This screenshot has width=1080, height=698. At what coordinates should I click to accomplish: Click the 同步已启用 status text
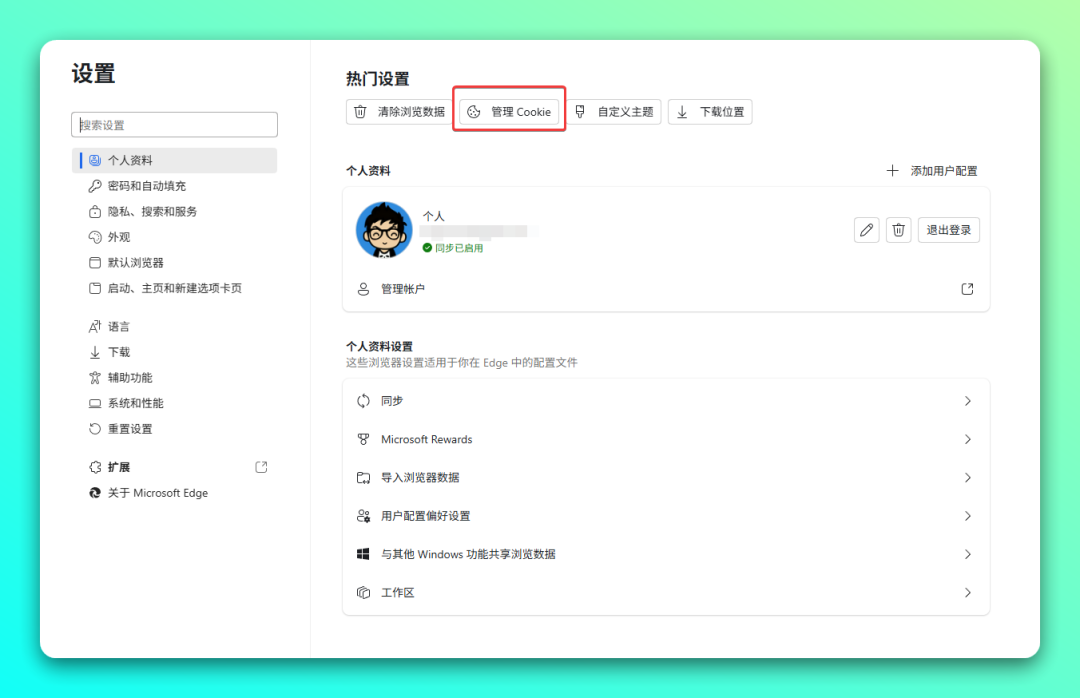[459, 248]
